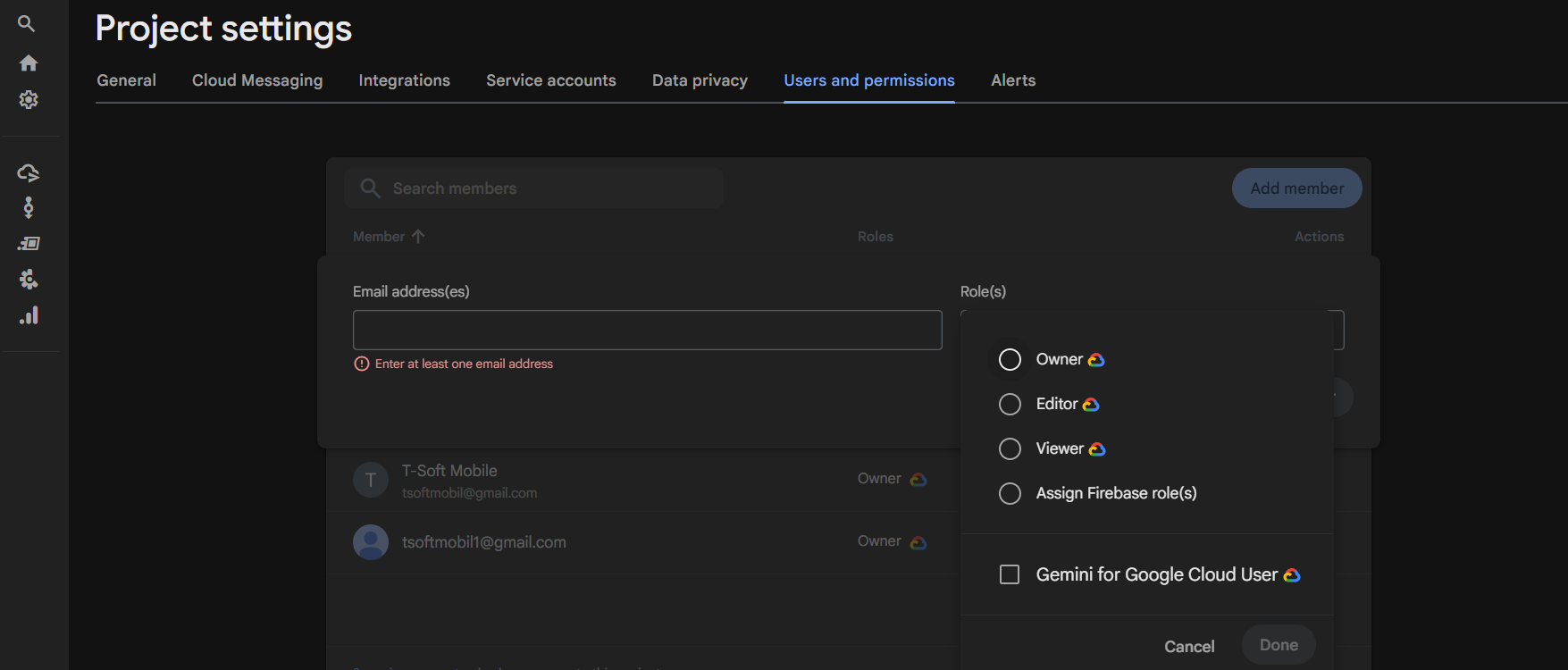This screenshot has width=1568, height=670.
Task: Select the Owner role radio button
Action: [x=1010, y=359]
